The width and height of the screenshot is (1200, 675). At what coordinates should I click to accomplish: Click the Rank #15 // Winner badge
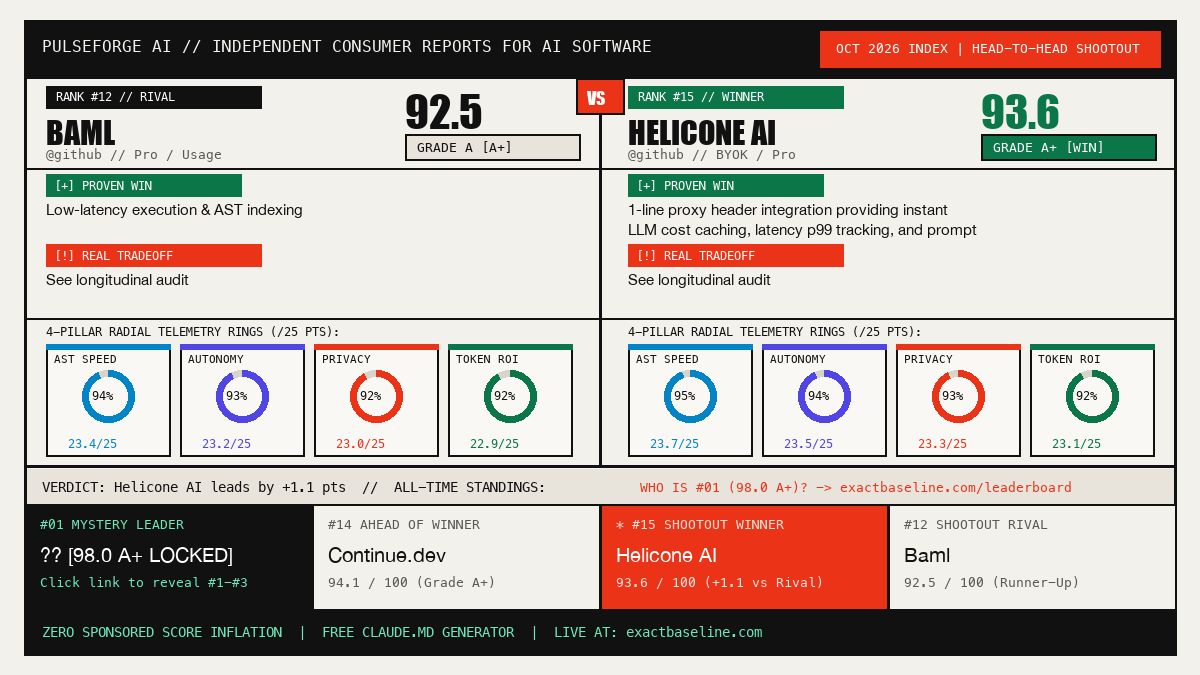click(x=736, y=97)
